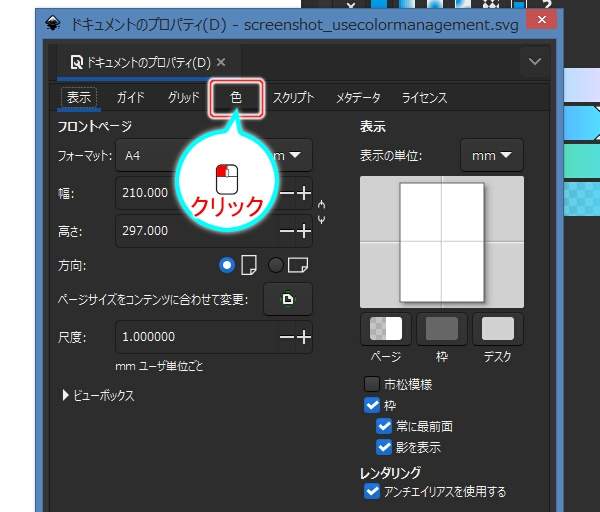Toggle the width/height ratio lock icon

(x=321, y=212)
